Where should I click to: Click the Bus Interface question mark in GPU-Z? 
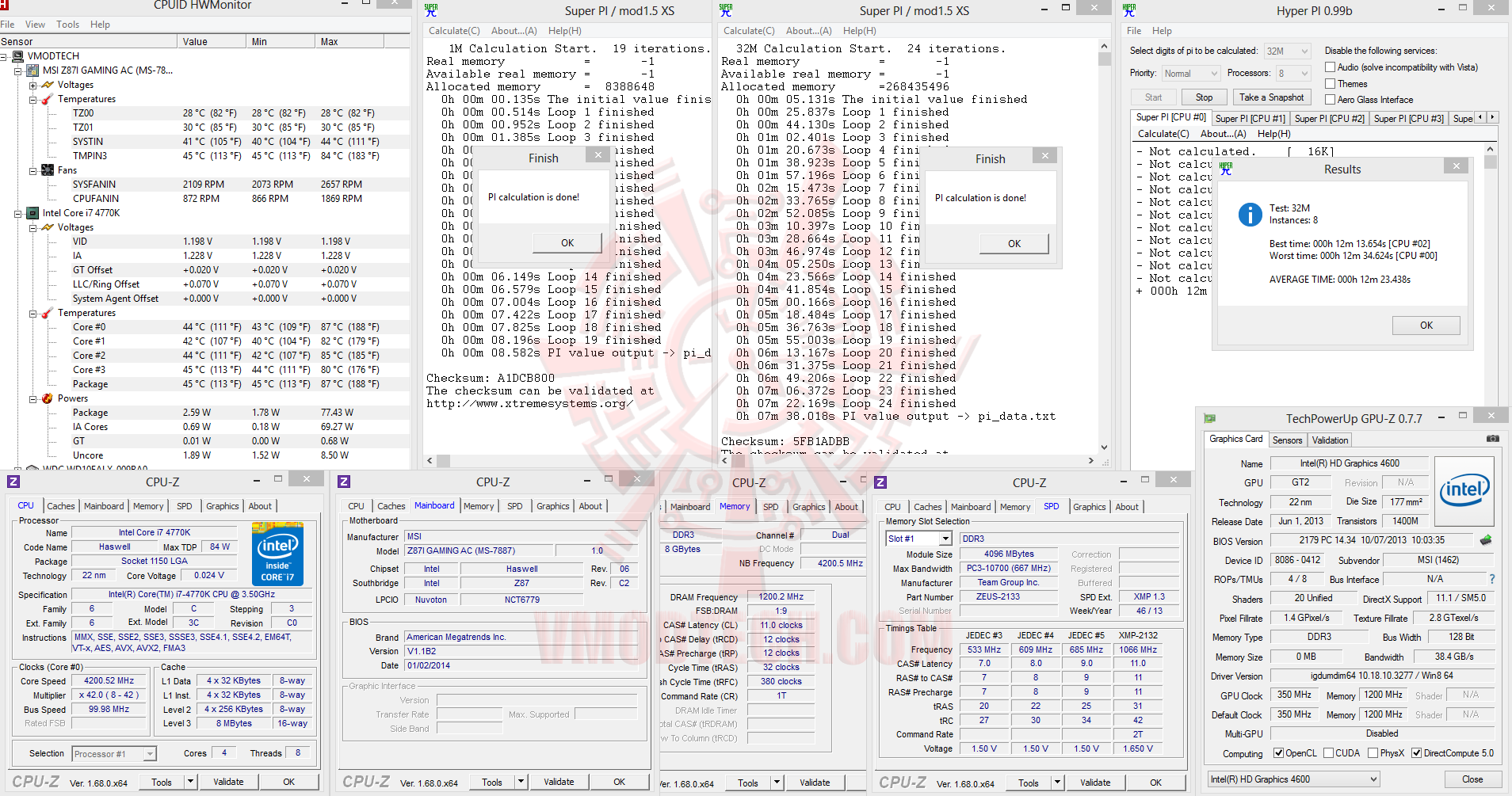tap(1492, 579)
